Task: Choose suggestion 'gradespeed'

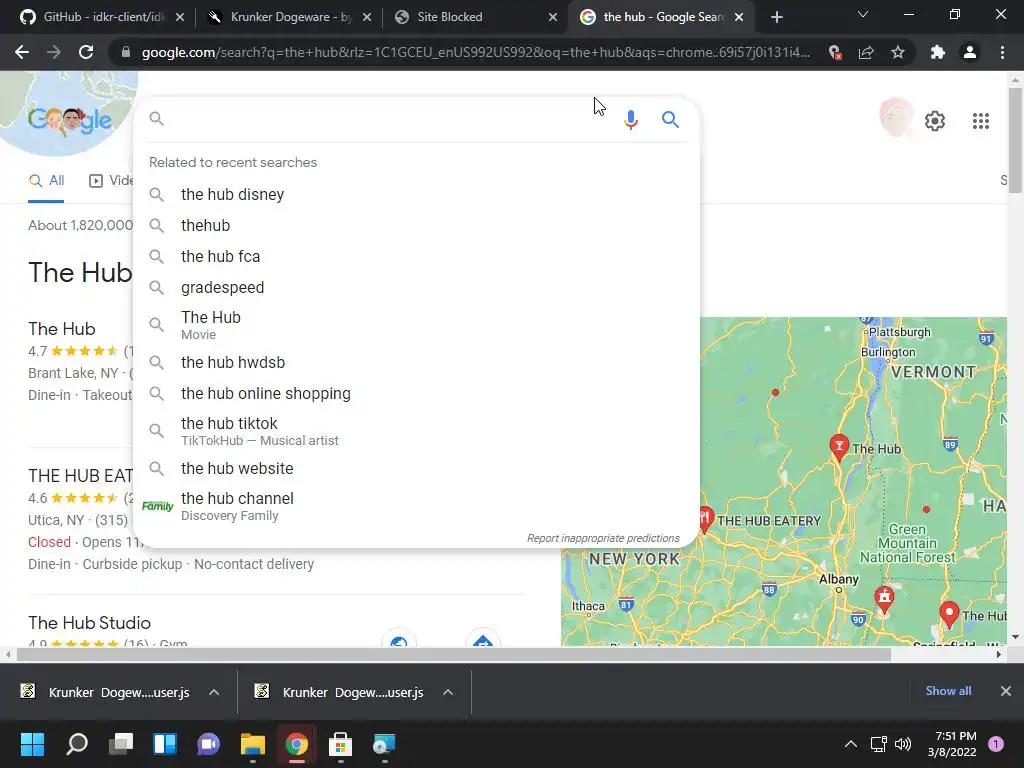Action: 416,287
